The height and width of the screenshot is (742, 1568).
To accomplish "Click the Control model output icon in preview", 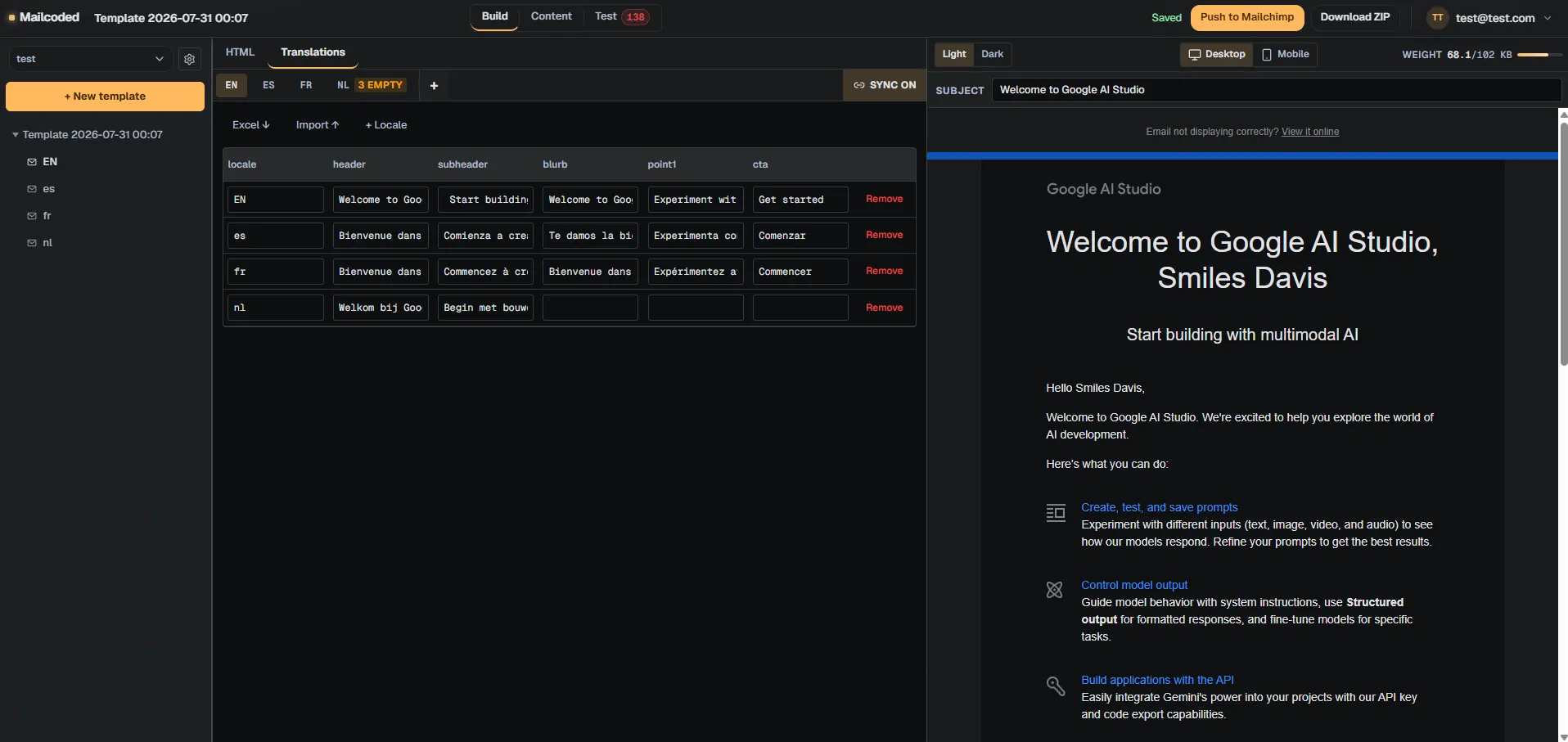I will [1055, 590].
